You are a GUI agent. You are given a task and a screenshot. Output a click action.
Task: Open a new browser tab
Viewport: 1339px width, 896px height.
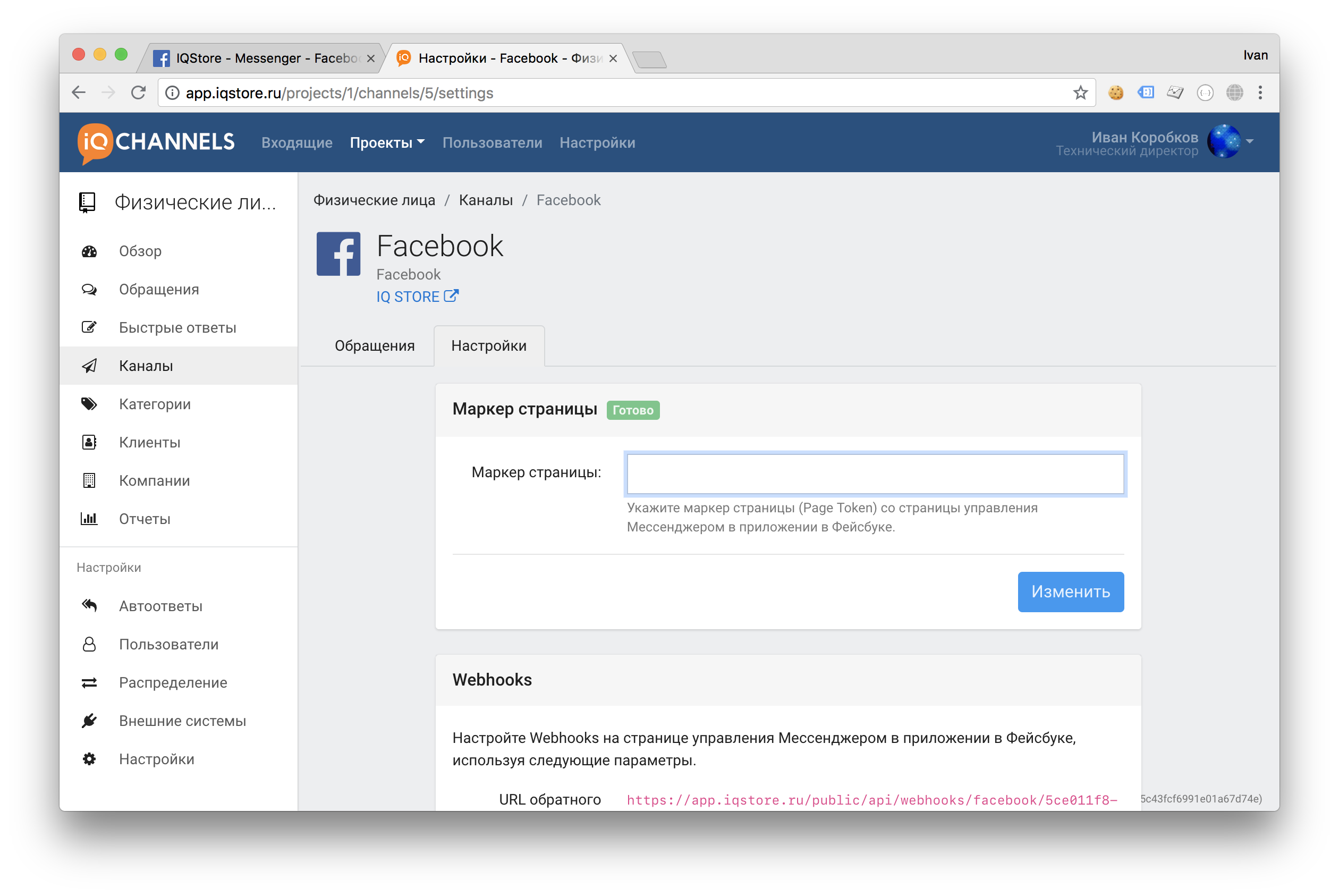pyautogui.click(x=649, y=60)
